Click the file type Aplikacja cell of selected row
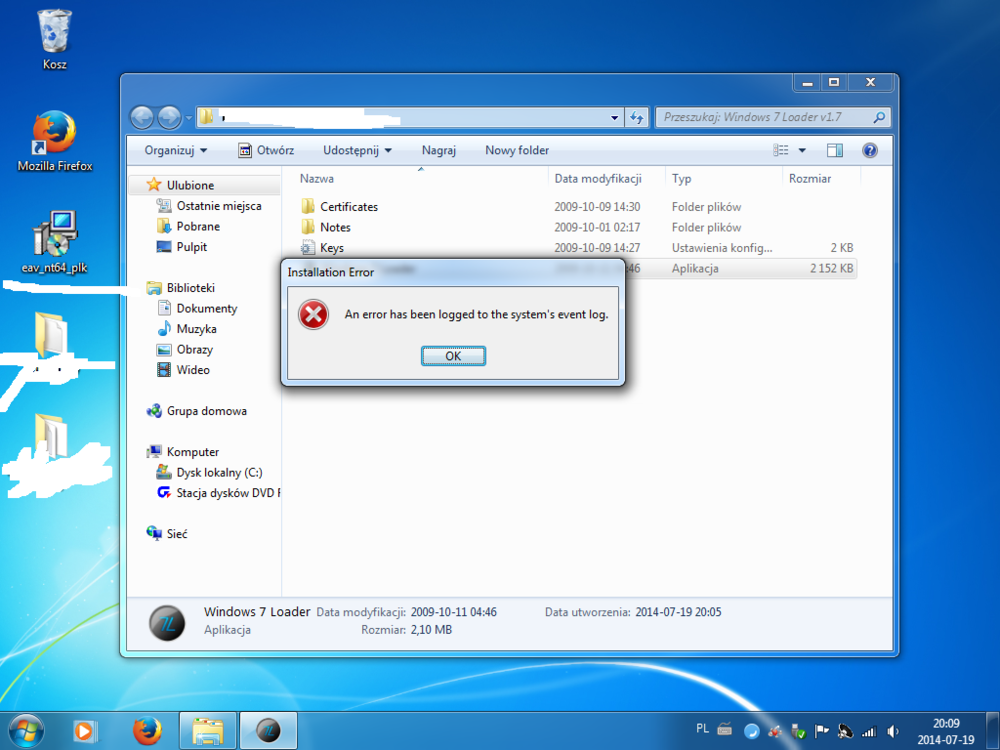This screenshot has width=1000, height=750. tap(695, 268)
